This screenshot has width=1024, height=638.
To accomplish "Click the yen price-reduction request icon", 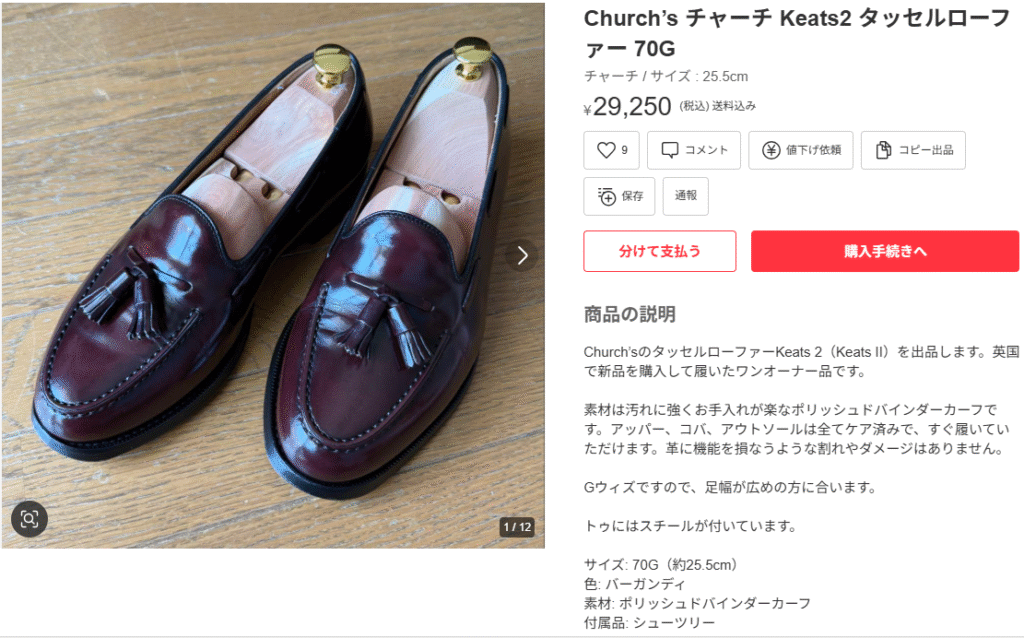I will 771,150.
